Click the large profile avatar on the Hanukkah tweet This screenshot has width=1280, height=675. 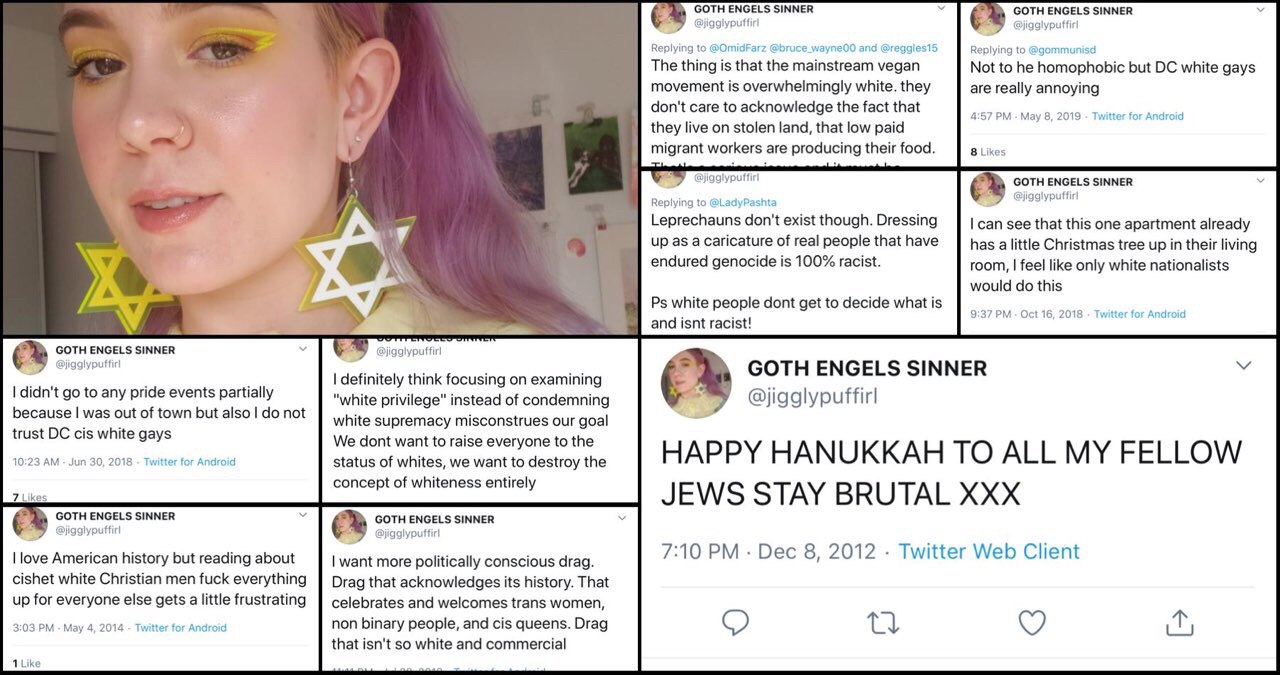point(696,382)
